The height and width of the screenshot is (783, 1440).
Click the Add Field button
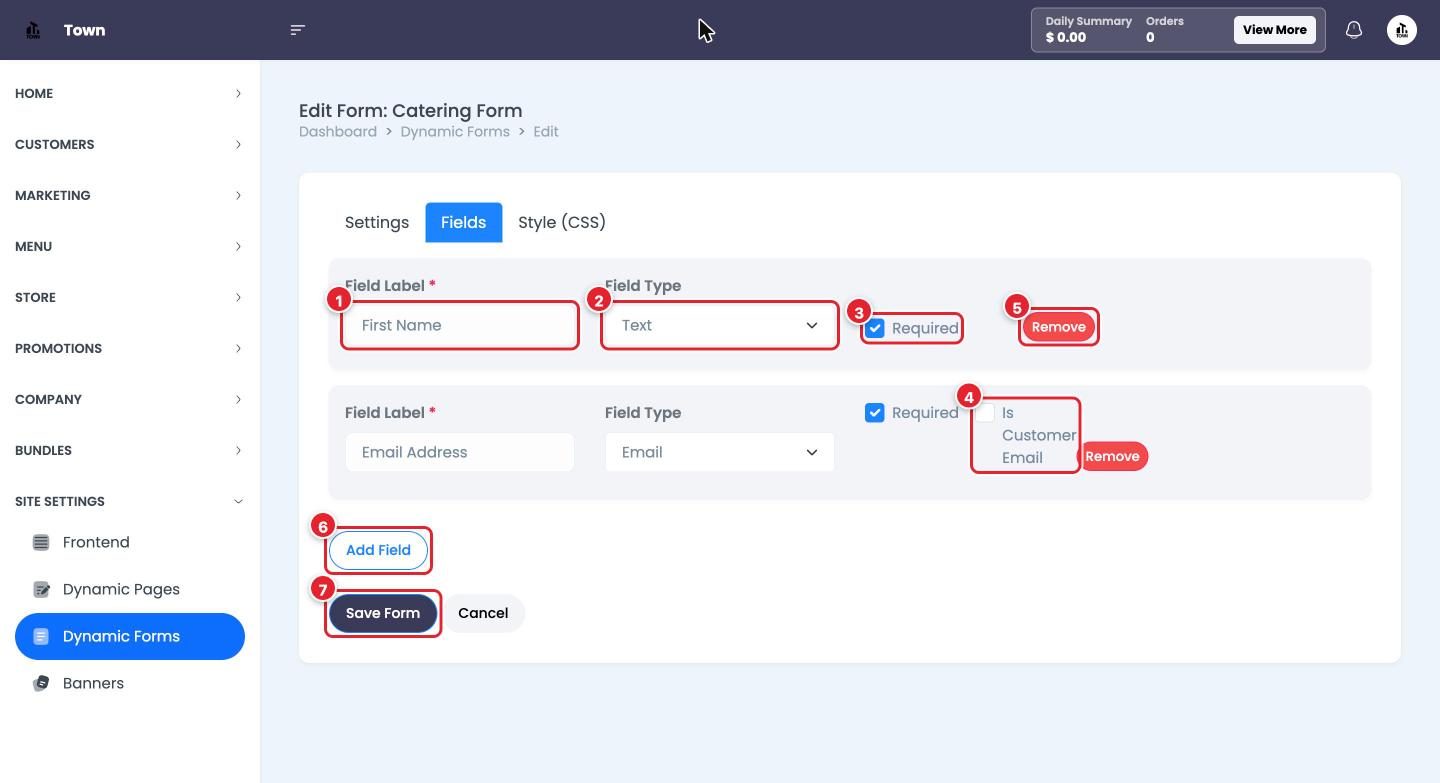pyautogui.click(x=378, y=550)
